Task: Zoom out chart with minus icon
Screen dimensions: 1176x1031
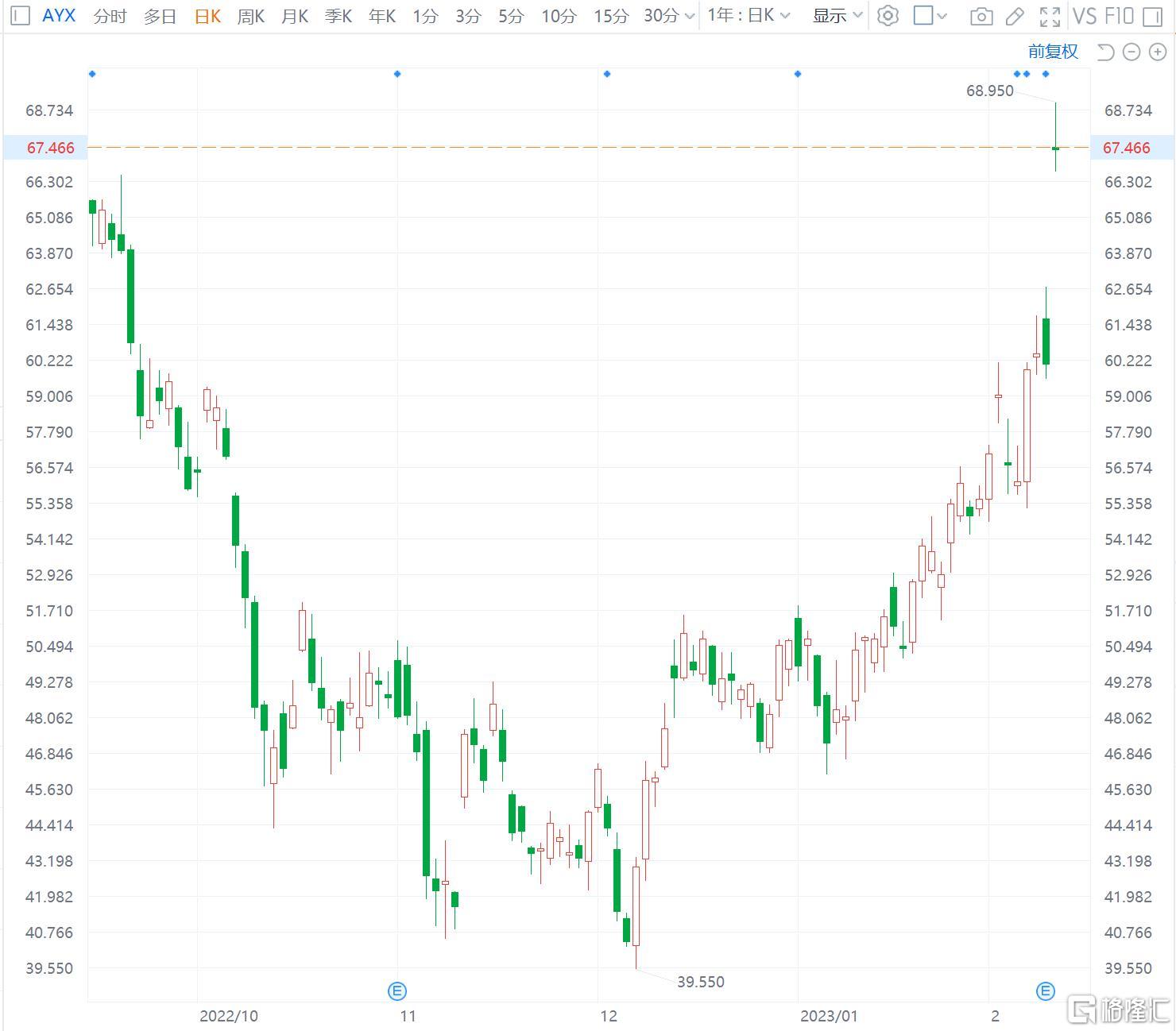Action: 1132,52
